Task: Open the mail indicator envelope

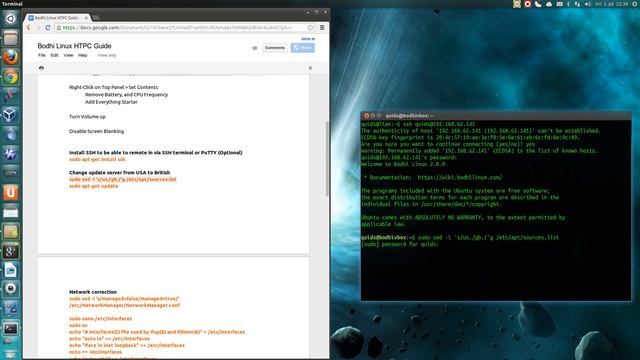Action: pyautogui.click(x=560, y=4)
